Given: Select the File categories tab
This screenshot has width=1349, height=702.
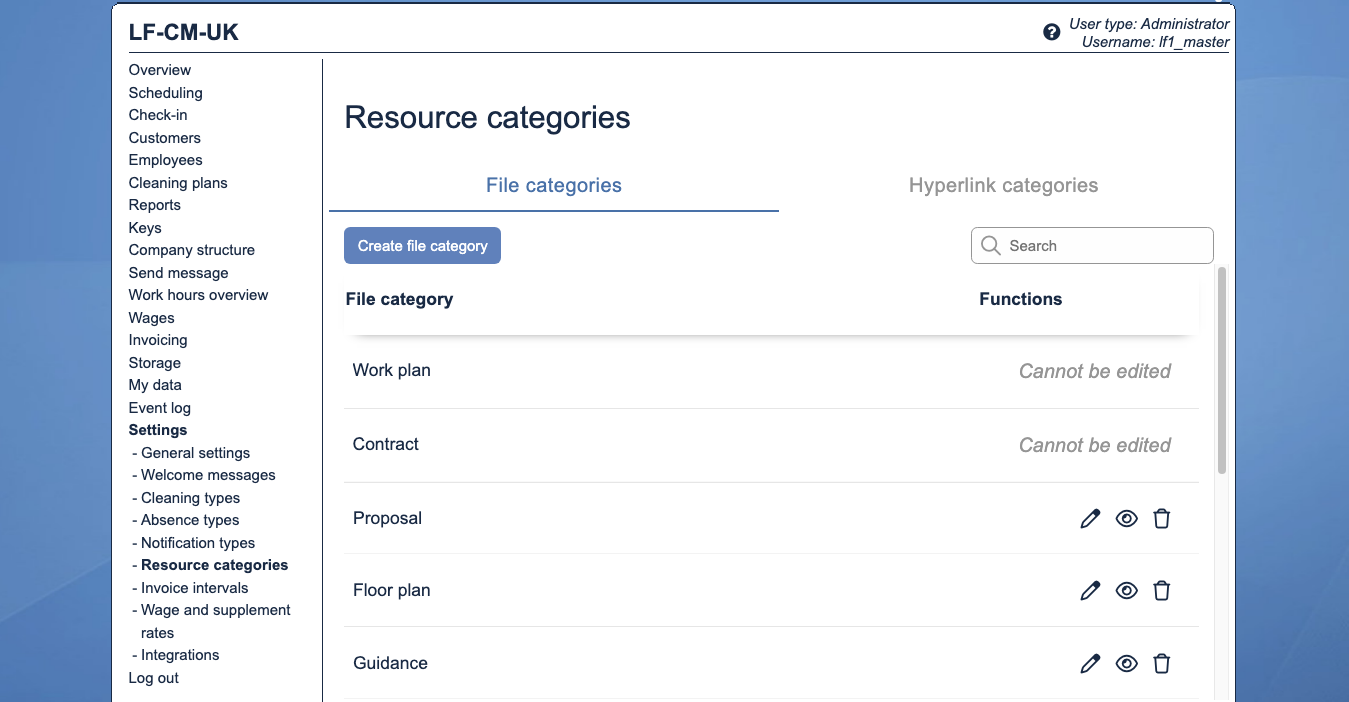Looking at the screenshot, I should pyautogui.click(x=553, y=186).
